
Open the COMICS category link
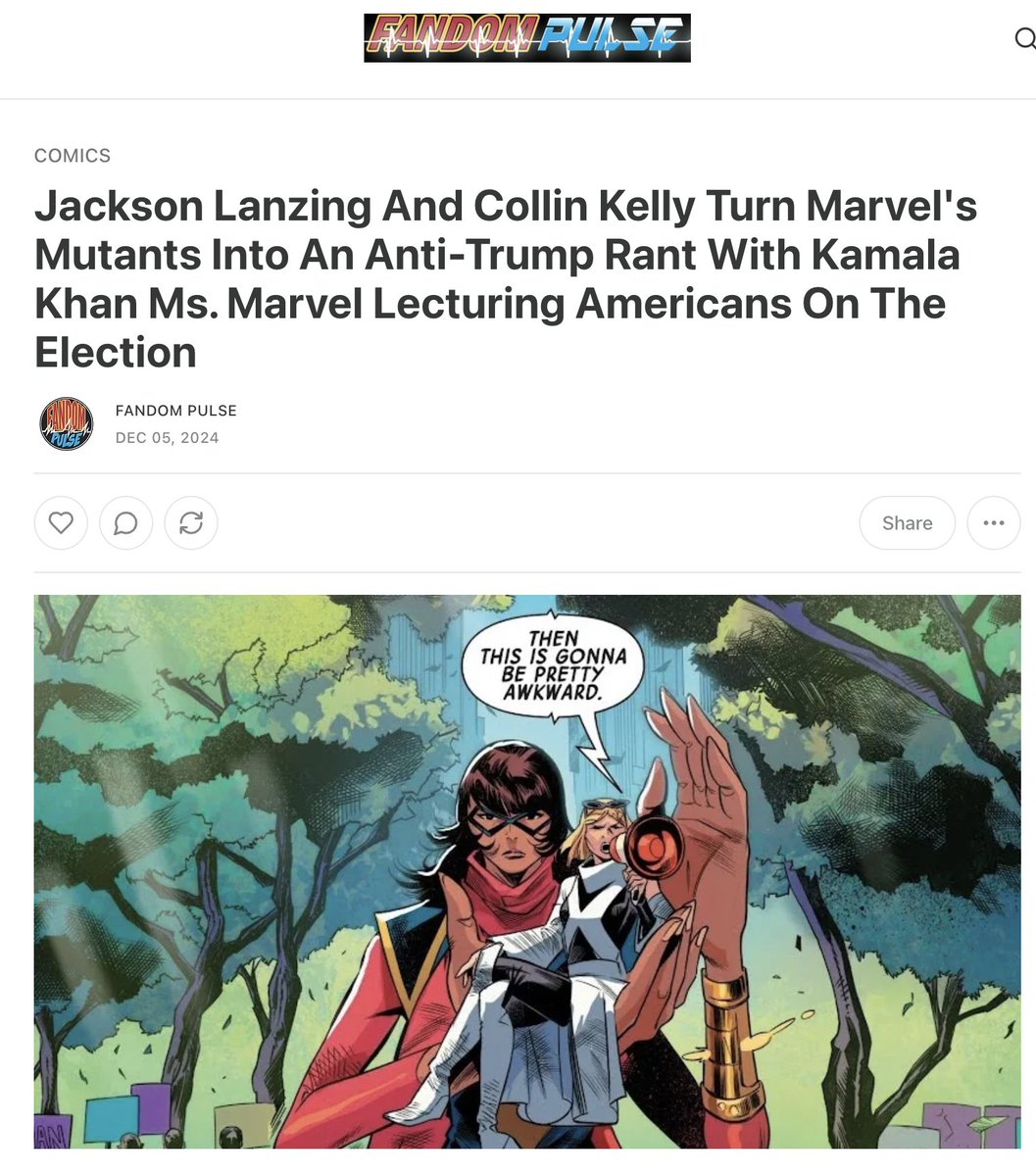pyautogui.click(x=73, y=155)
